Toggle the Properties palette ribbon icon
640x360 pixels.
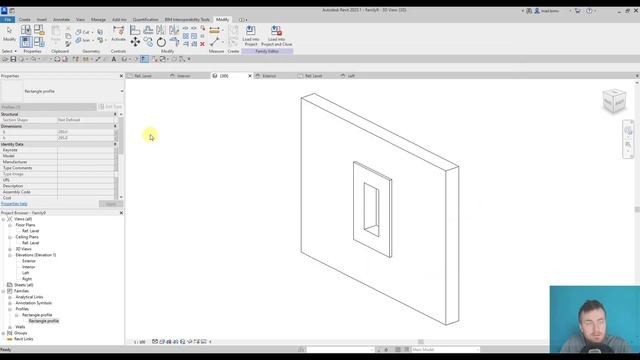26,41
